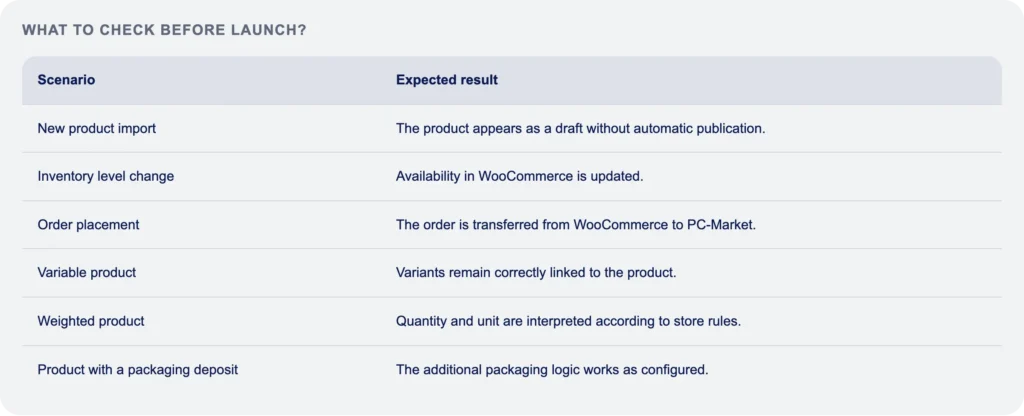Screen dimensions: 1024x416
Task: Click 'store rules' in weighted product row
Action: [709, 321]
